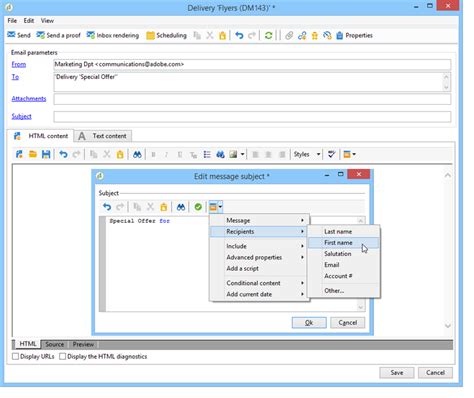Enable the Display URLs checkbox

tap(15, 356)
